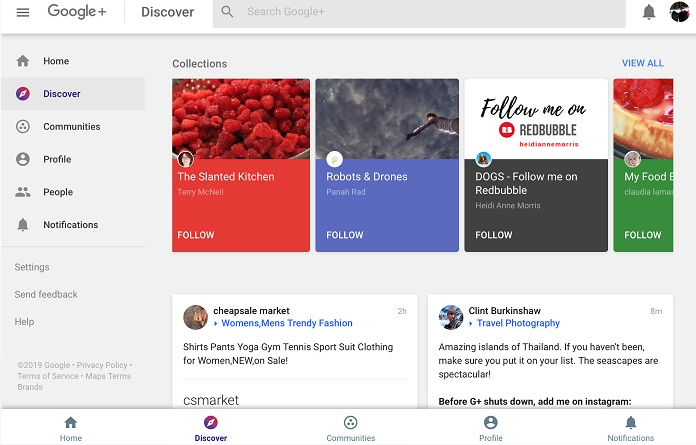Click VIEW ALL for Collections
The width and height of the screenshot is (696, 445).
(x=643, y=63)
